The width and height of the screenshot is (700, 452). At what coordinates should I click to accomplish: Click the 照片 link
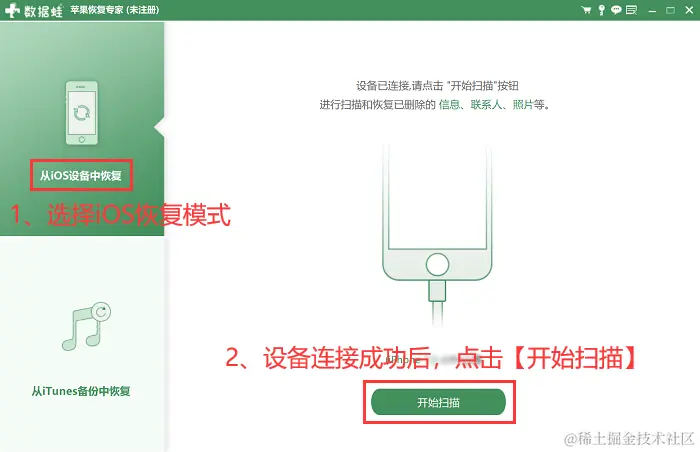click(x=523, y=105)
